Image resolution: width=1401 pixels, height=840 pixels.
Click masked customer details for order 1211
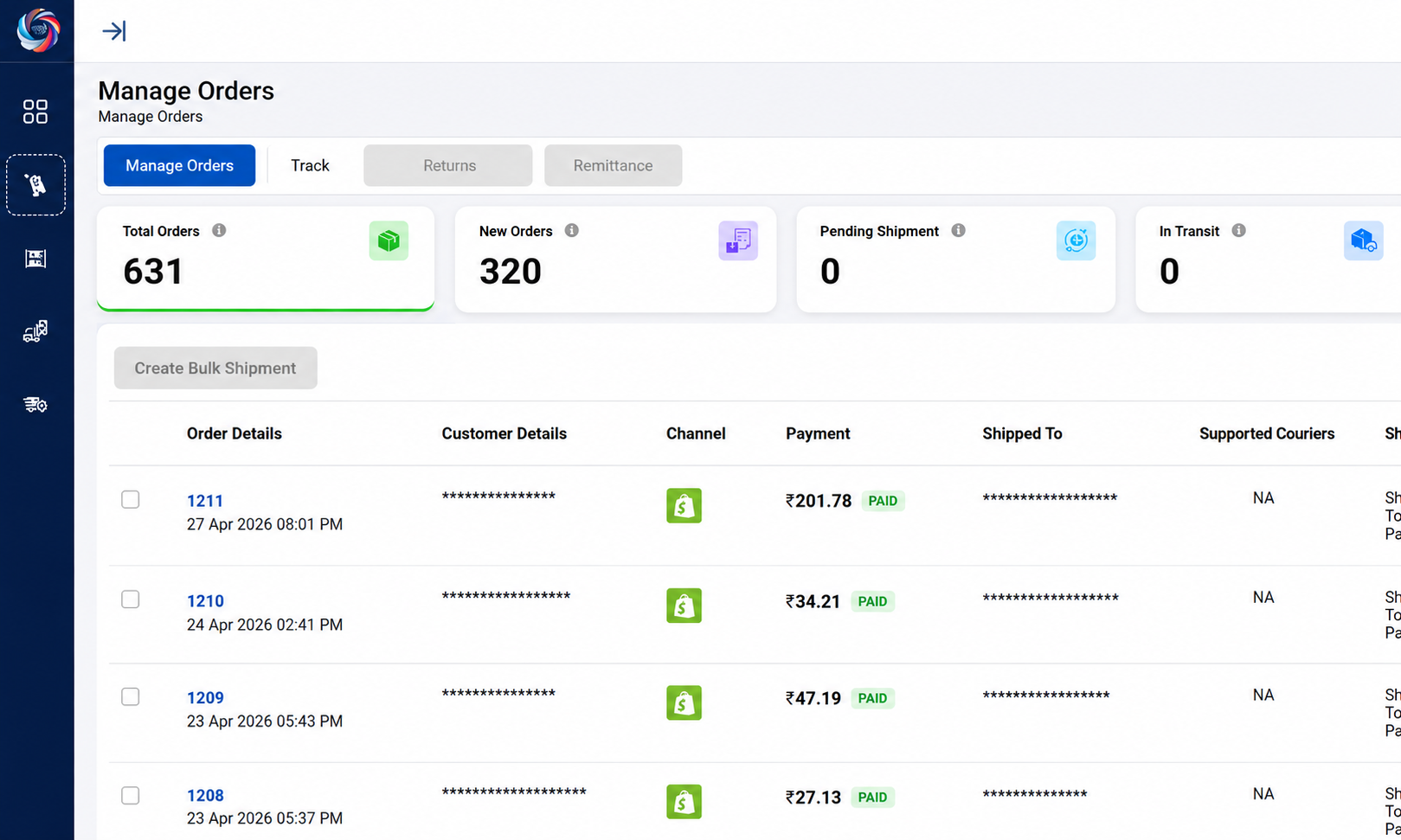point(498,496)
